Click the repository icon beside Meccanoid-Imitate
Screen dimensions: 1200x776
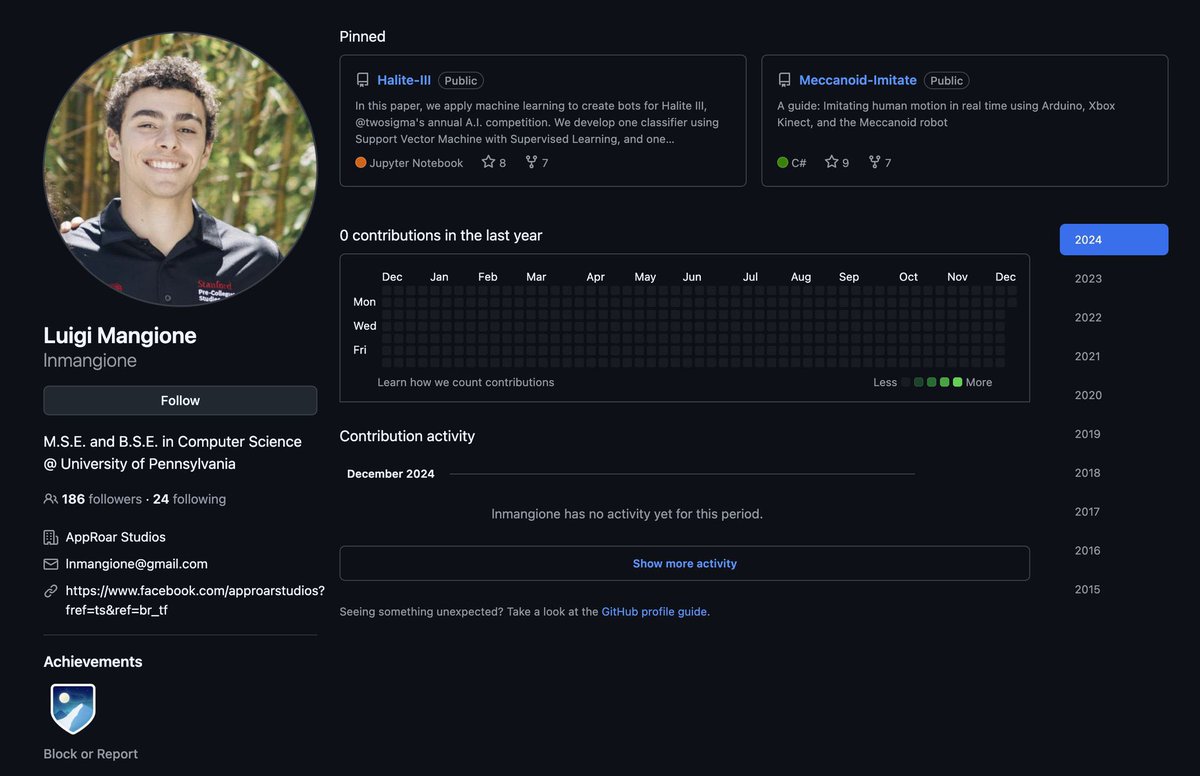point(784,81)
